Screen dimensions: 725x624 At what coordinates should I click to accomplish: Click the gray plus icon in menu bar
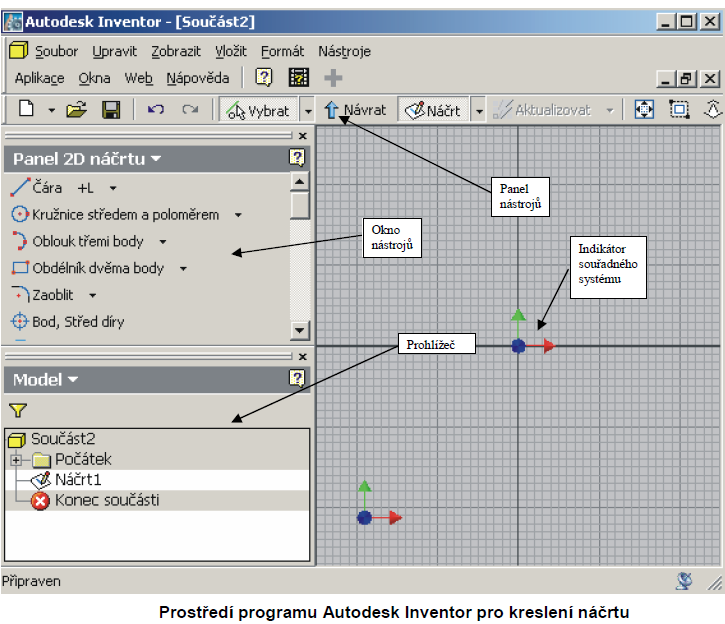(x=333, y=78)
